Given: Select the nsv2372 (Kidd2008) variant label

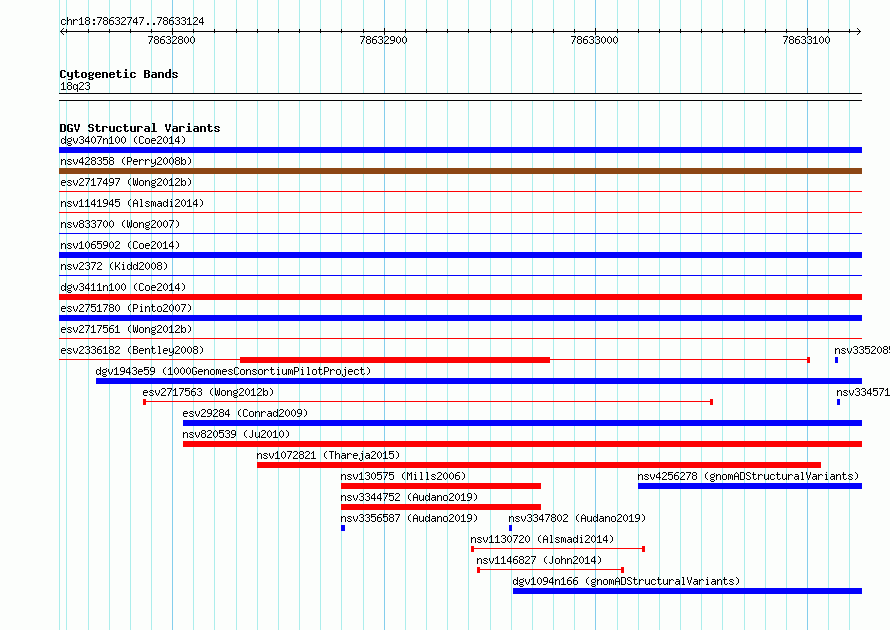Looking at the screenshot, I should coord(114,266).
